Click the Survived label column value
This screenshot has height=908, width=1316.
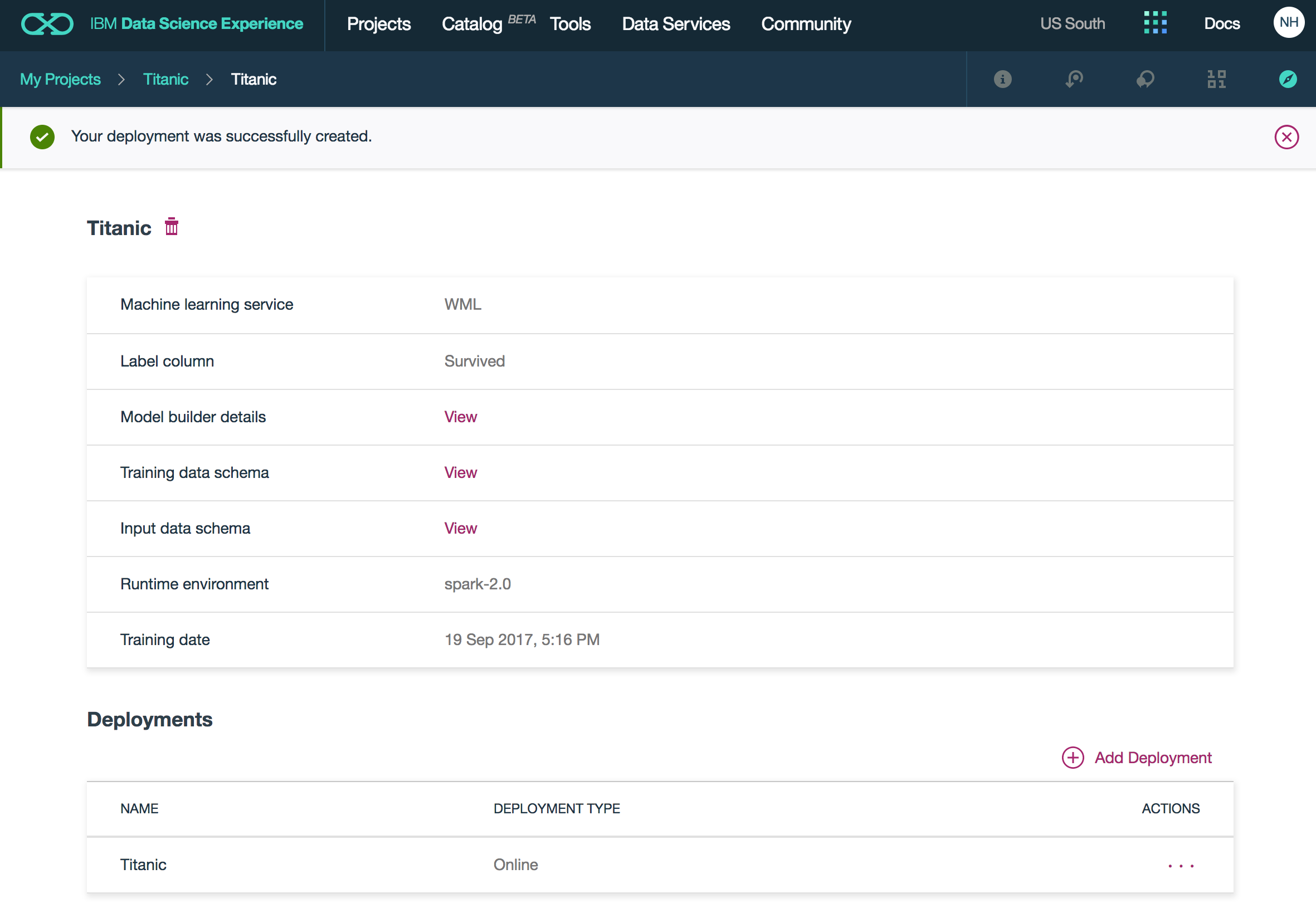point(474,362)
